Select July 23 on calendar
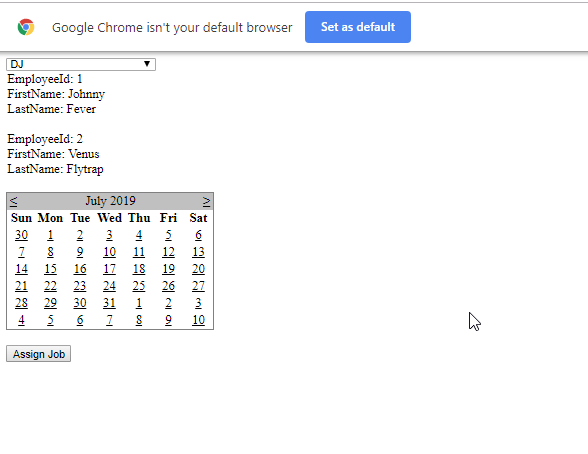The width and height of the screenshot is (588, 454). (x=80, y=286)
